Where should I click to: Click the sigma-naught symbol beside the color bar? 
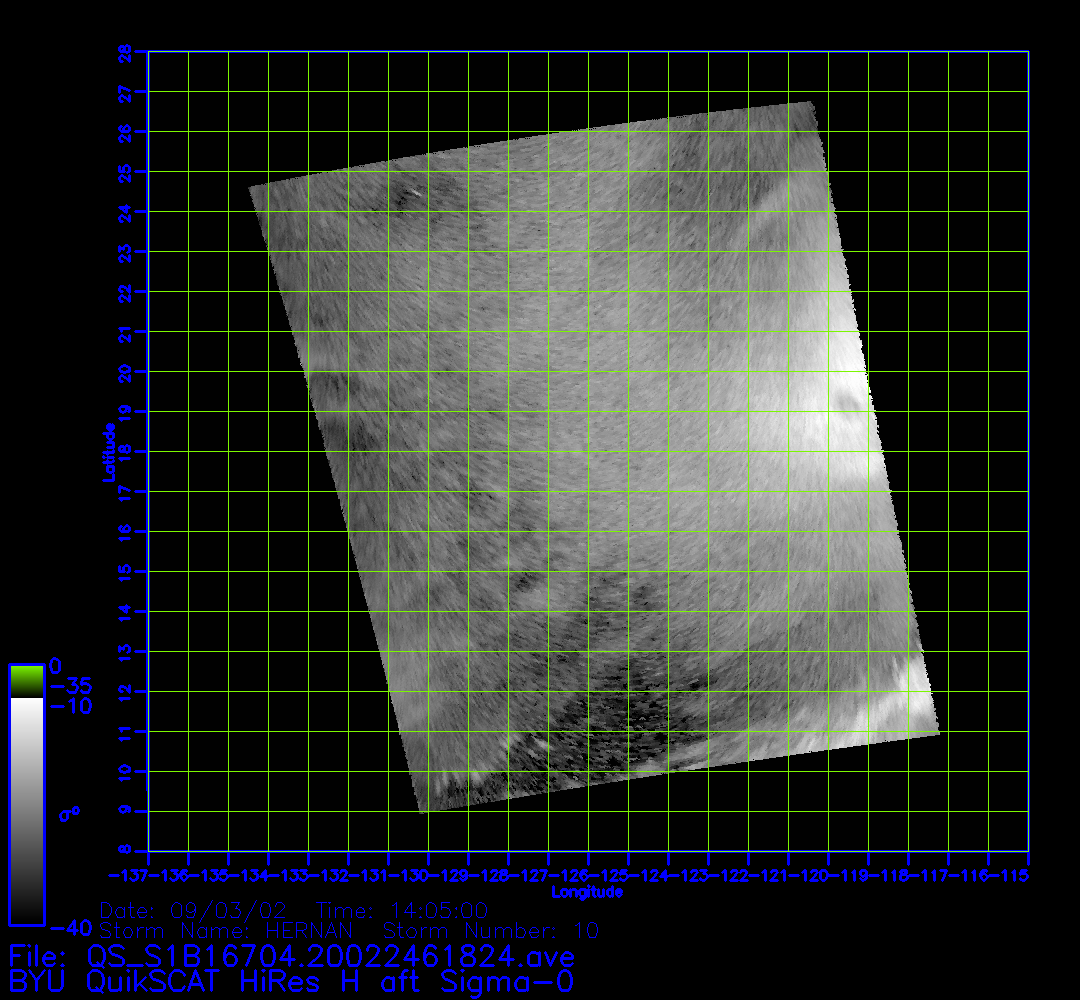tap(69, 814)
